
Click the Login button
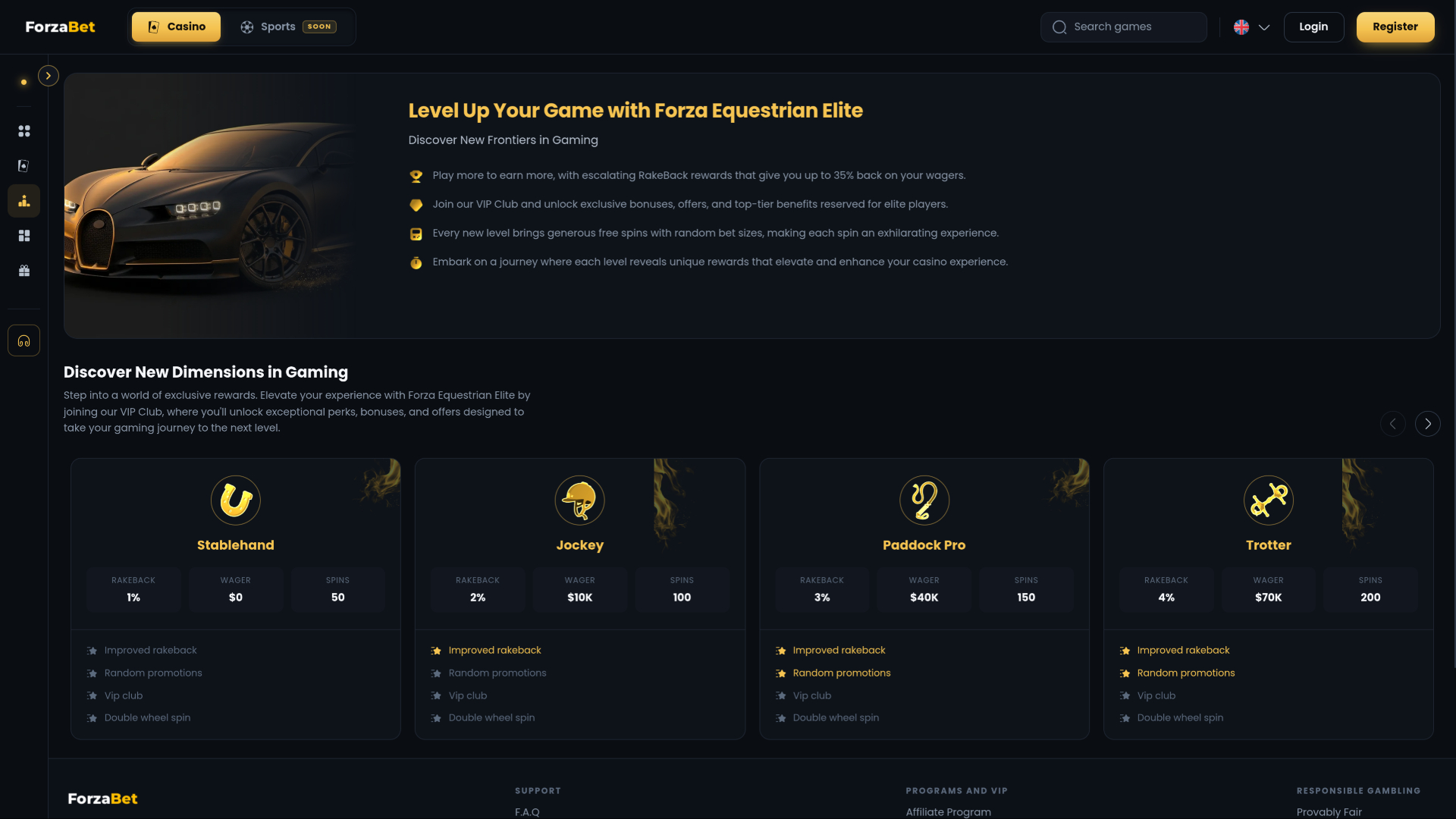[1313, 27]
